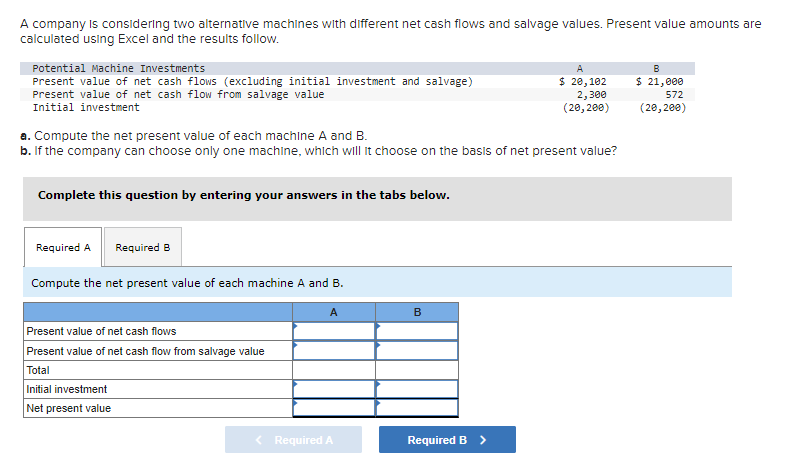Image resolution: width=798 pixels, height=461 pixels.
Task: Click column header A in answer table
Action: 334,312
